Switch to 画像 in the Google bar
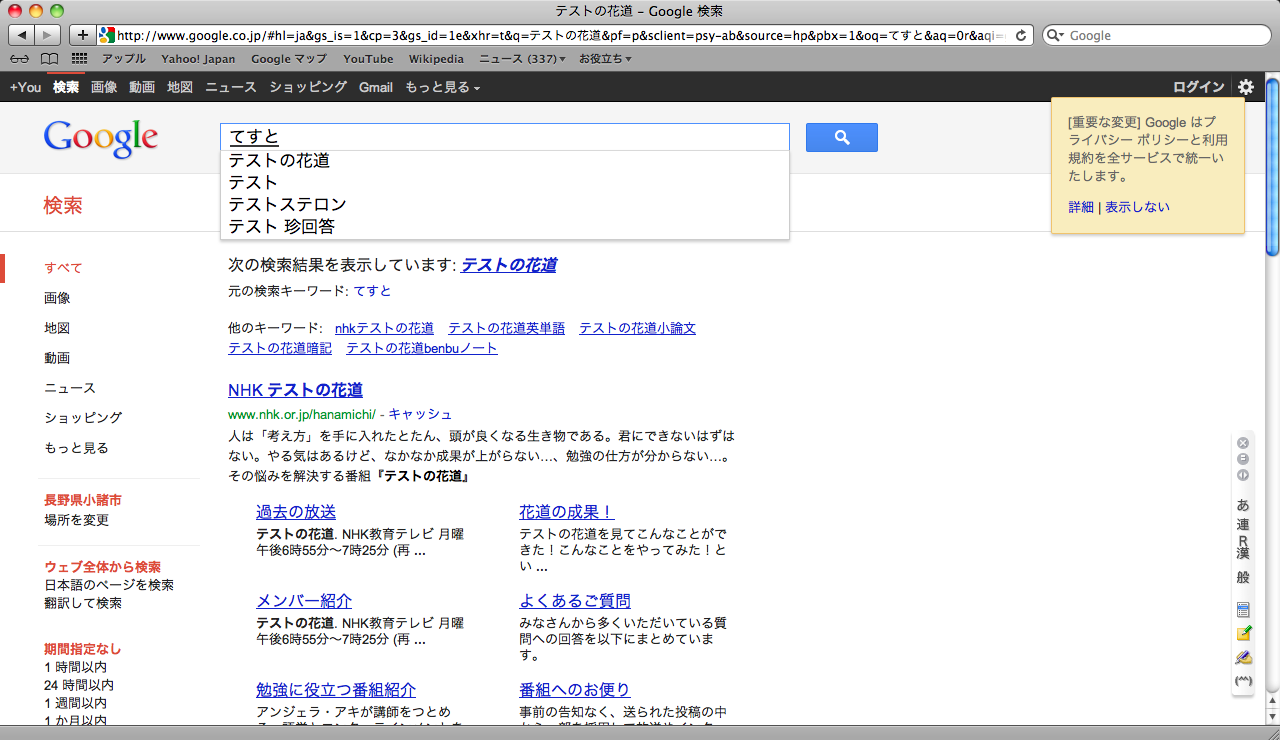 coord(104,87)
